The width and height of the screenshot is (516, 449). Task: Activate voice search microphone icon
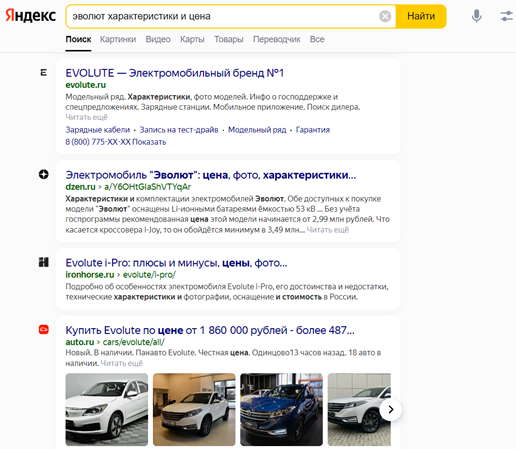tap(476, 16)
